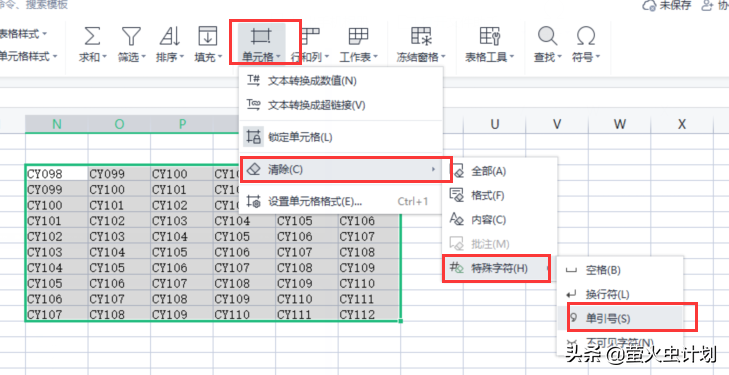Click the T# icon beside 文本转换成数值
This screenshot has height=375, width=729.
point(253,80)
